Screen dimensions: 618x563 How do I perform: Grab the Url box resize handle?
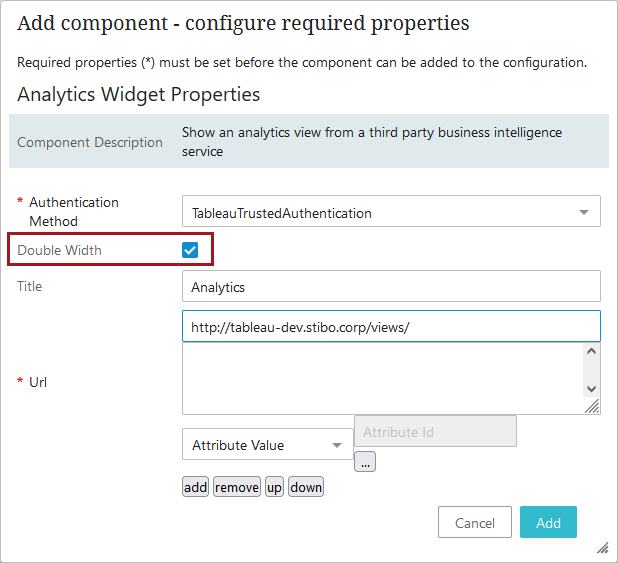tap(592, 406)
